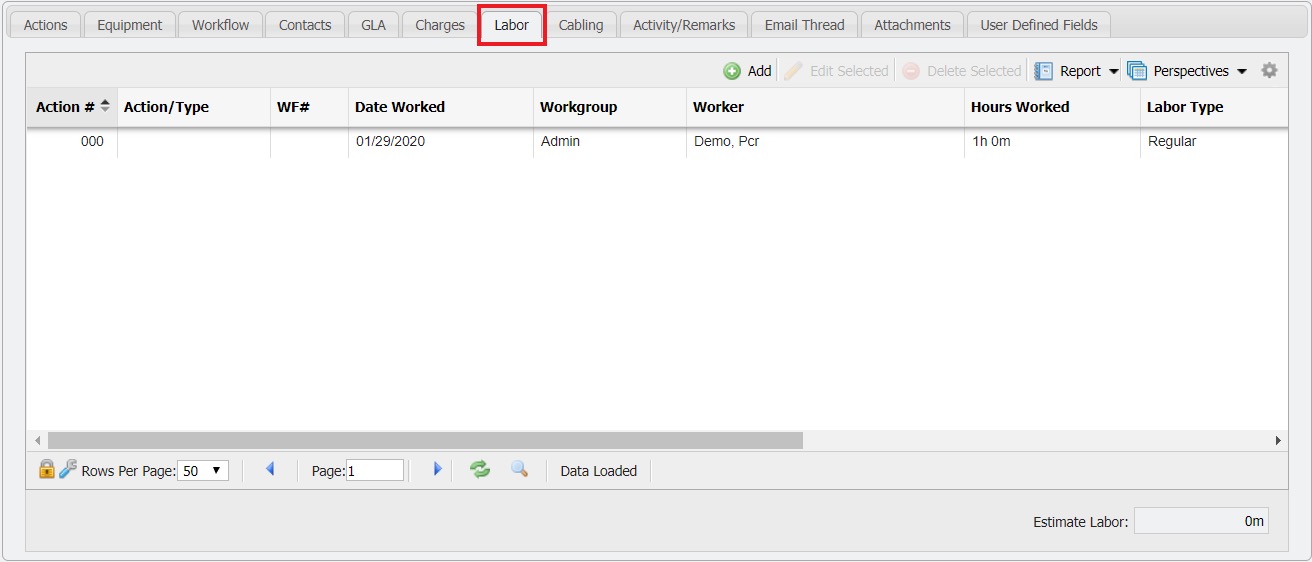
Task: Switch to the Cabling tab
Action: 580,25
